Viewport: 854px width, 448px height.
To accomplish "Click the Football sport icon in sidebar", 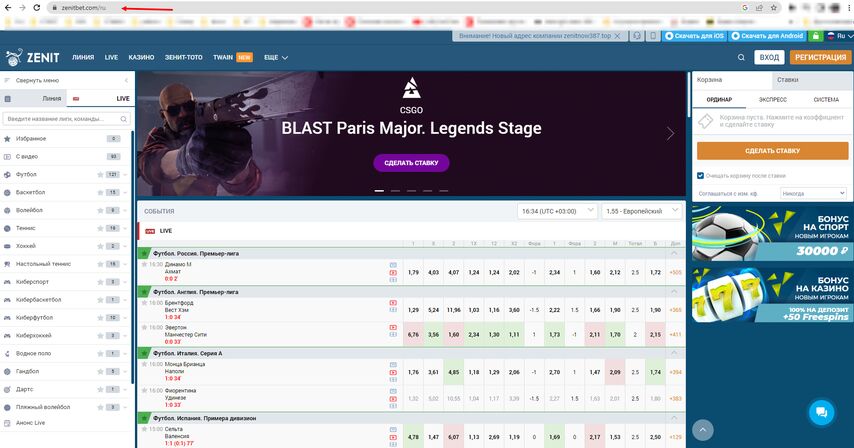I will coord(7,175).
